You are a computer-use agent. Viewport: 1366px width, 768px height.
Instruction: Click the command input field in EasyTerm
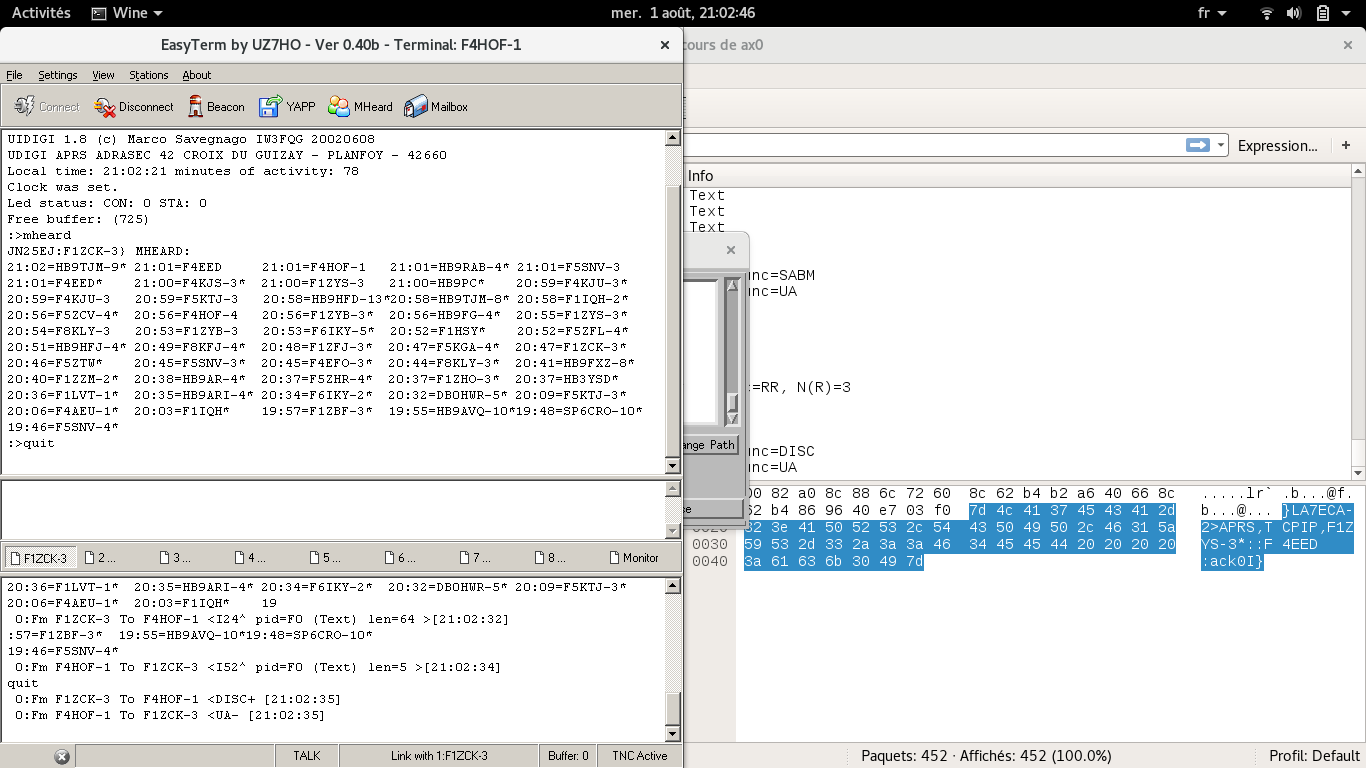click(332, 510)
